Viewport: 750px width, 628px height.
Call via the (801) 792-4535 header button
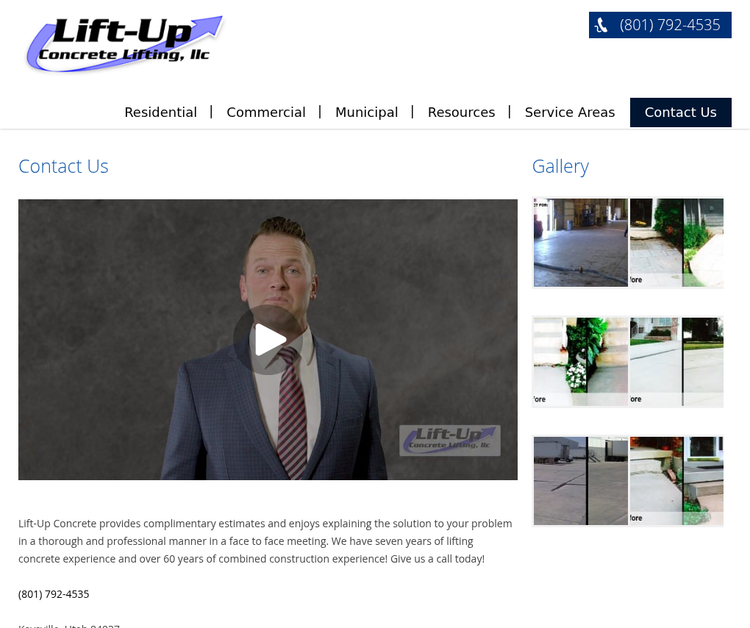coord(660,25)
